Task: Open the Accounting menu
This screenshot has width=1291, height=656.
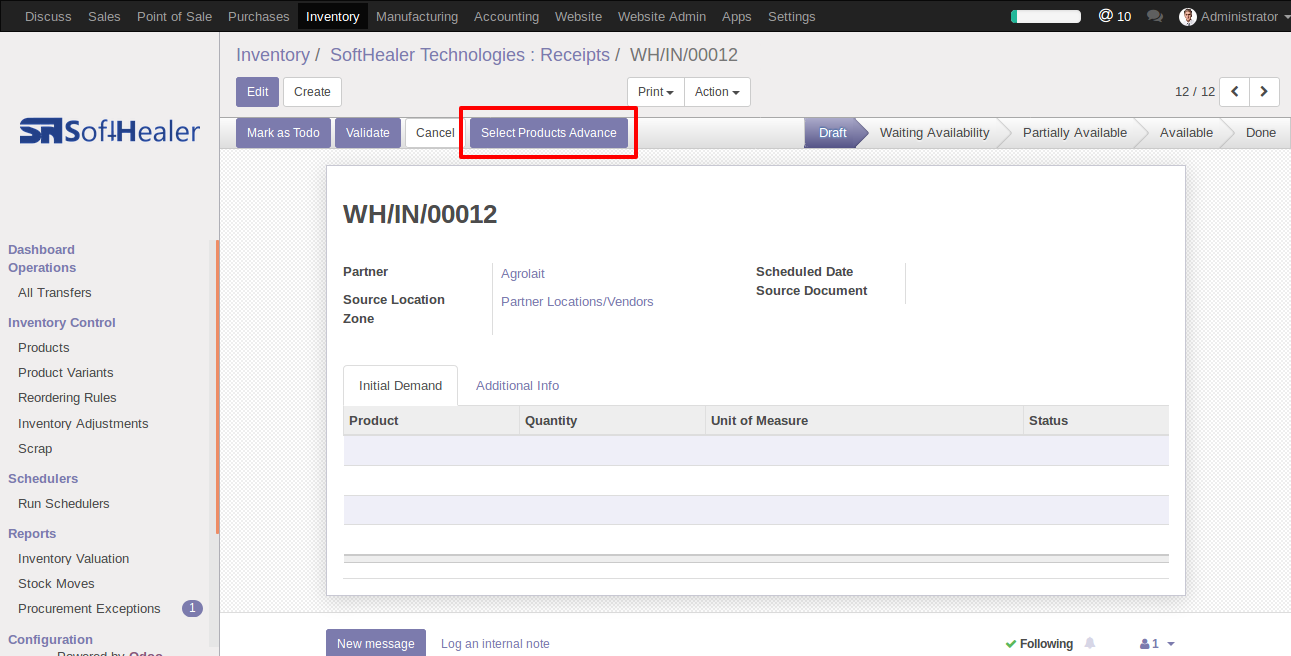Action: pos(506,16)
